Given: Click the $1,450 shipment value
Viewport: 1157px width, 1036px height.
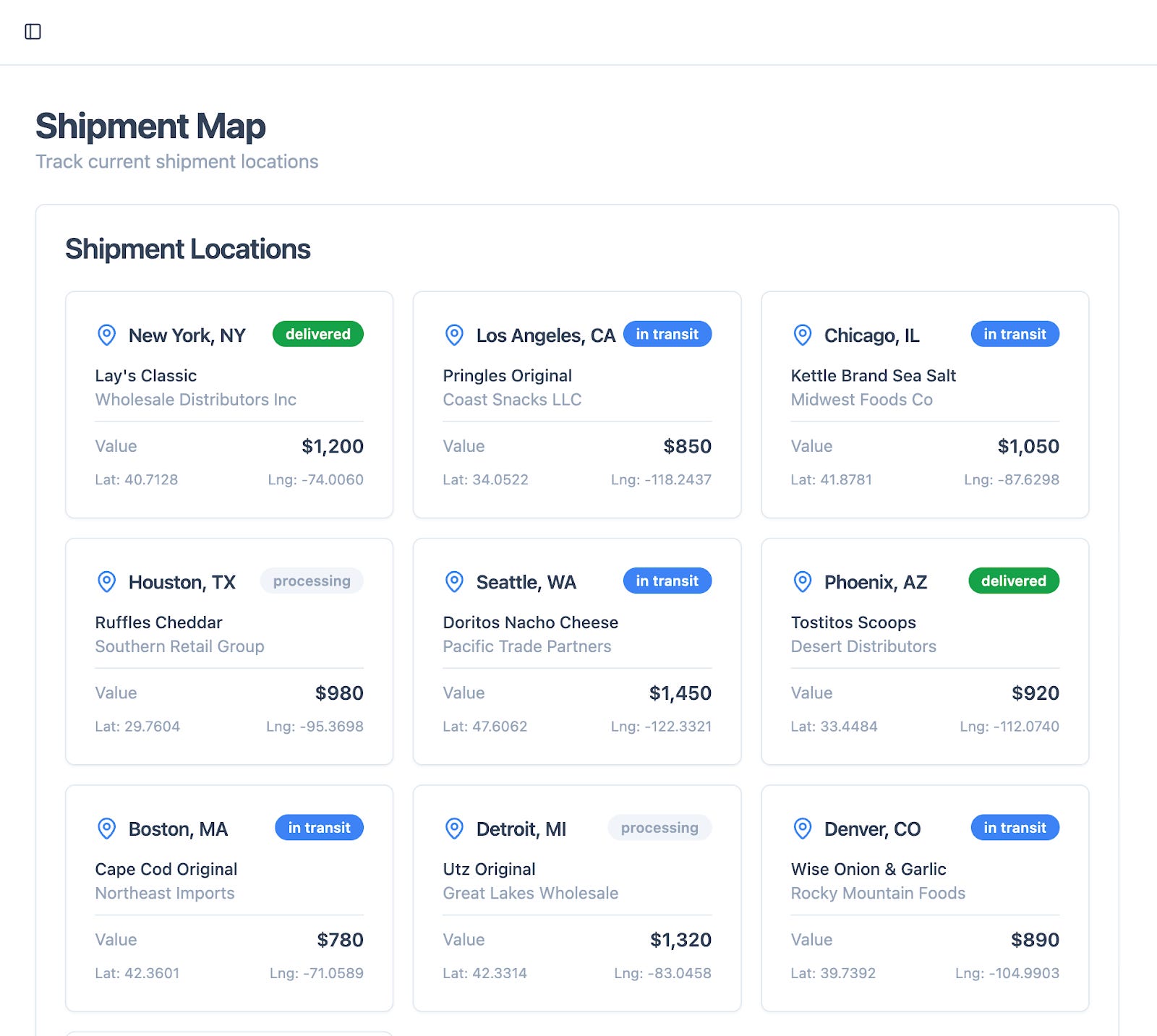Looking at the screenshot, I should pos(680,693).
